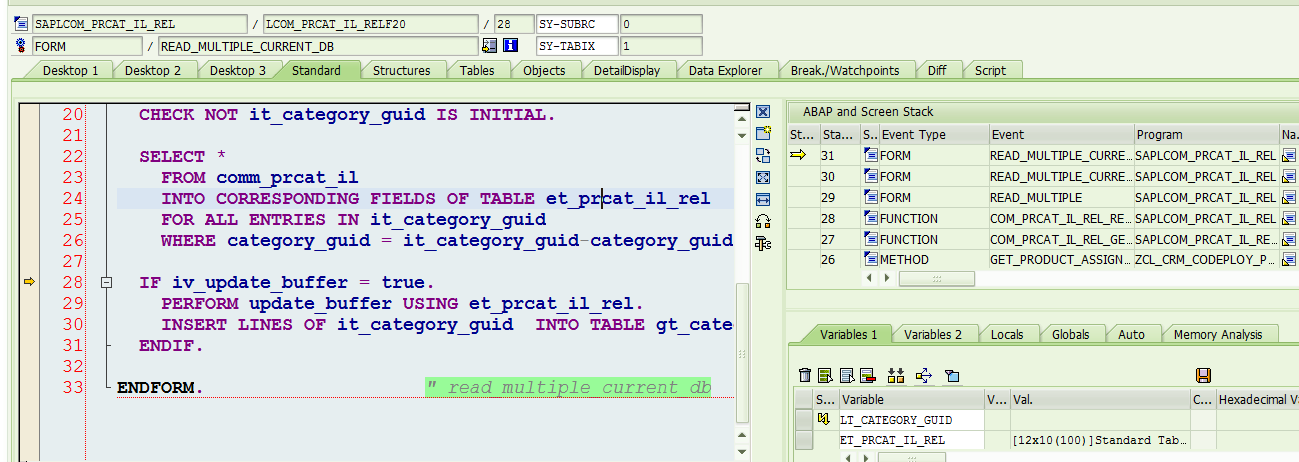Select the READ_MULTIPLE event at level 29

click(1060, 197)
